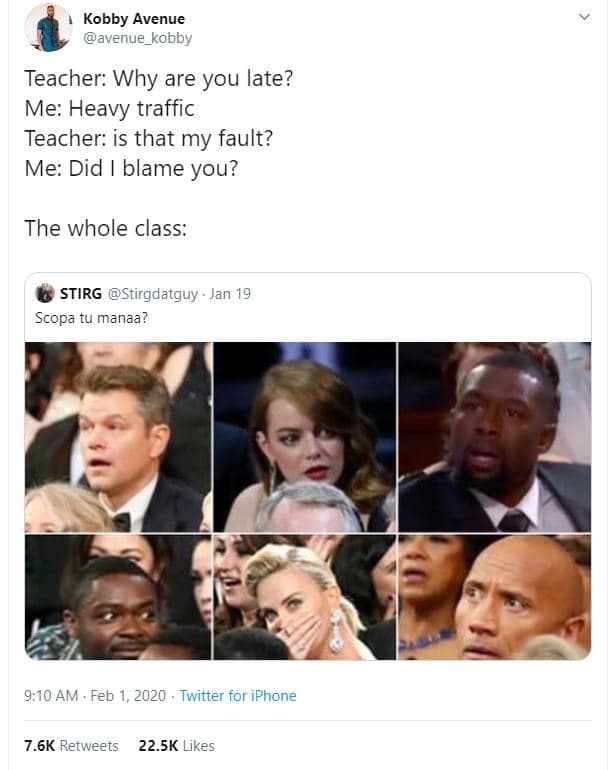
Task: Open top-middle photo of red-haired woman
Action: (305, 436)
